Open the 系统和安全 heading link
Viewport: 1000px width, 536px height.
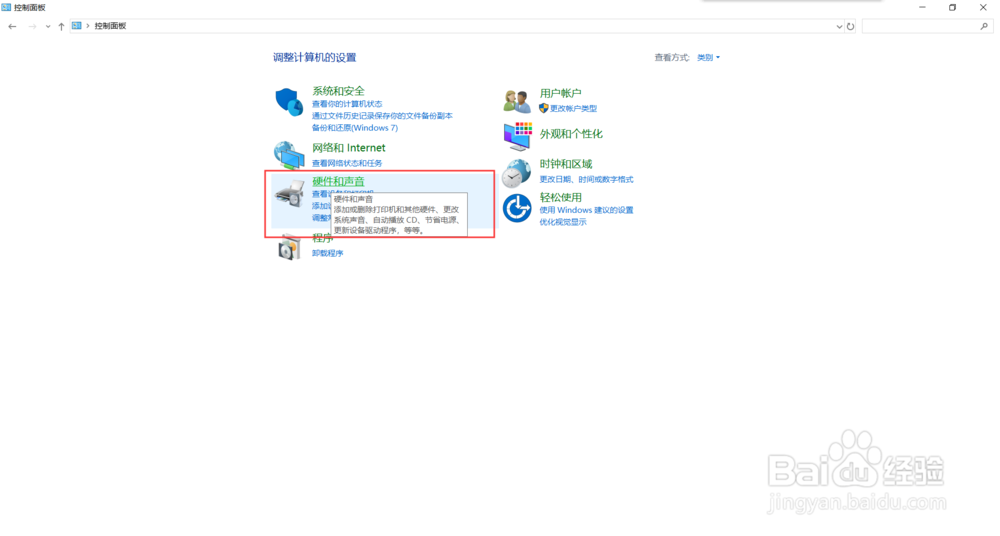click(338, 91)
